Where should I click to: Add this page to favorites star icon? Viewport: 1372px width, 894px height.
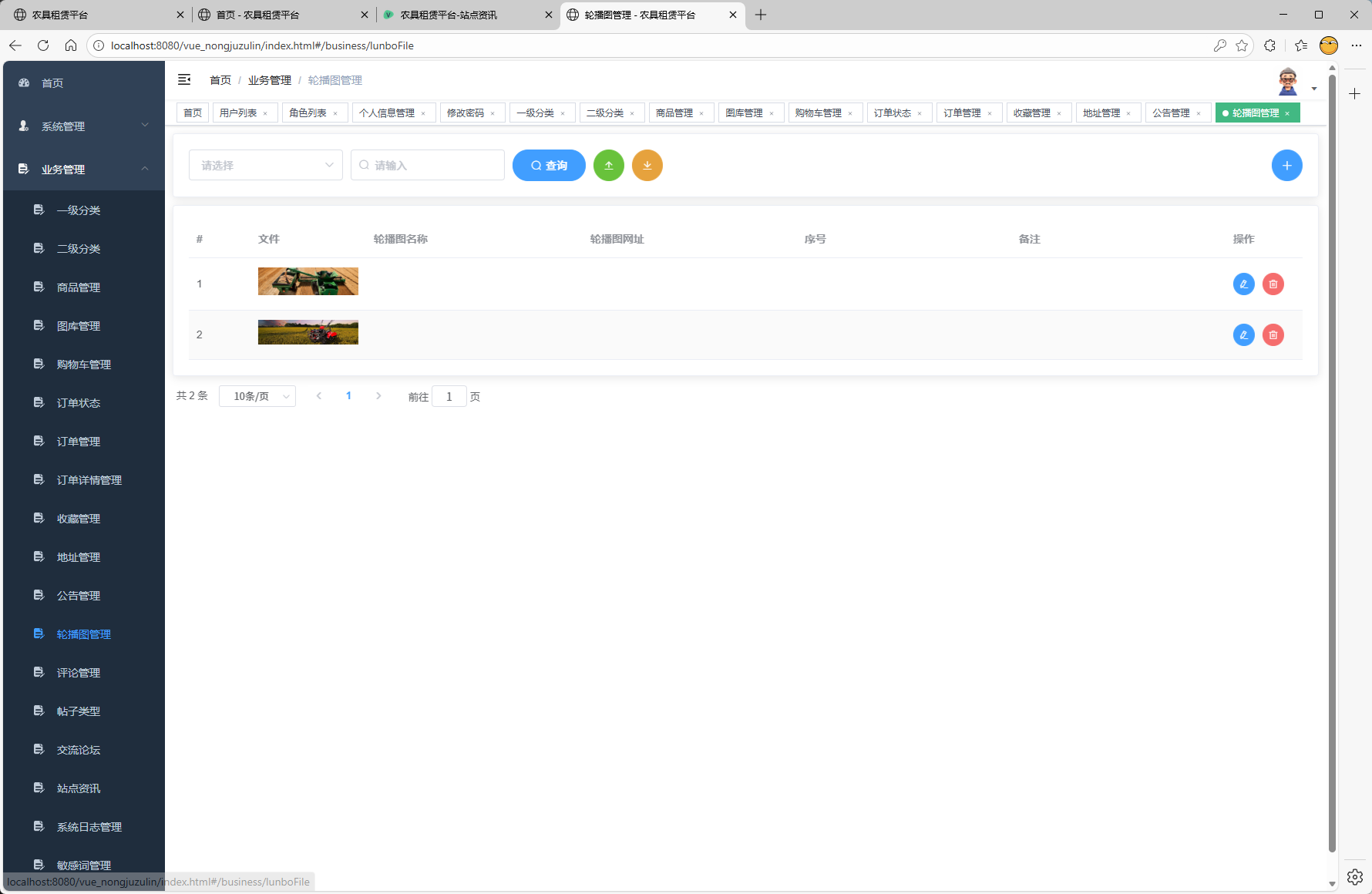coord(1242,45)
